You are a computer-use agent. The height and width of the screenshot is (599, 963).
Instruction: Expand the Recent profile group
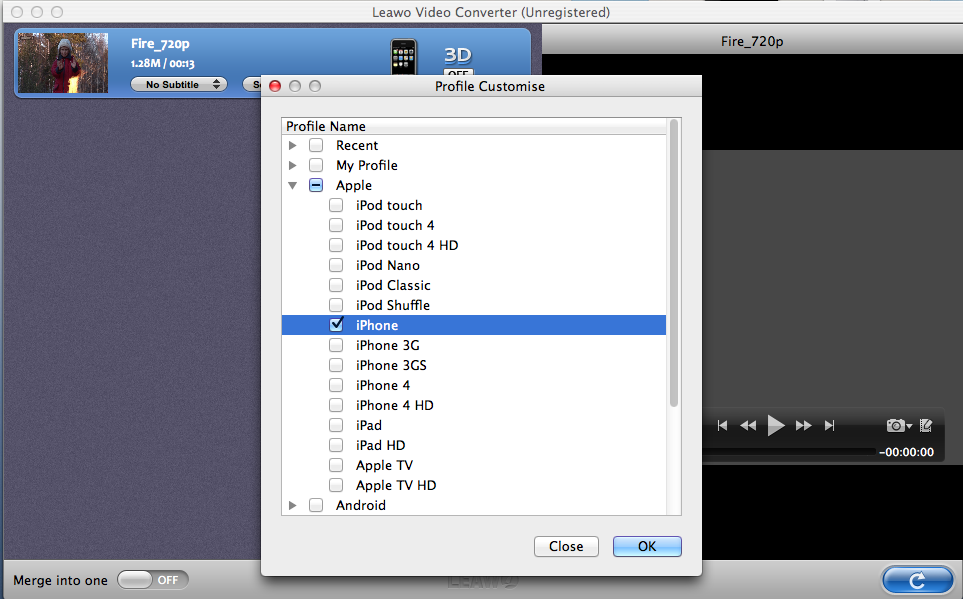pos(292,146)
